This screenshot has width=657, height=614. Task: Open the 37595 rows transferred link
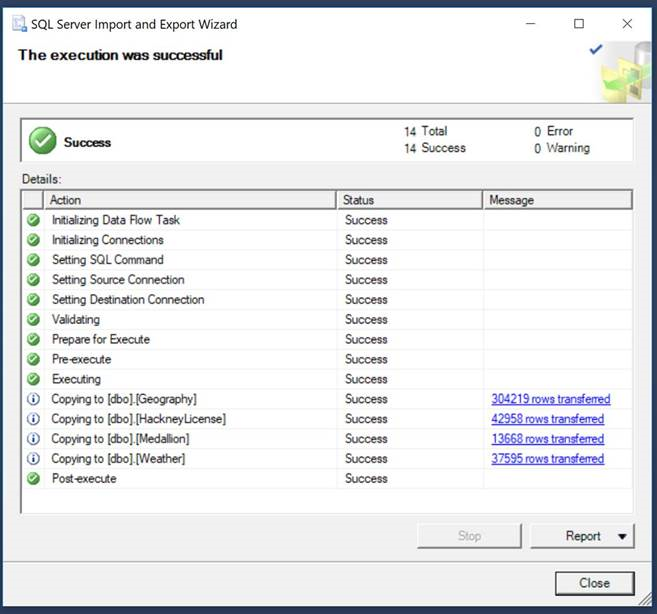(547, 459)
